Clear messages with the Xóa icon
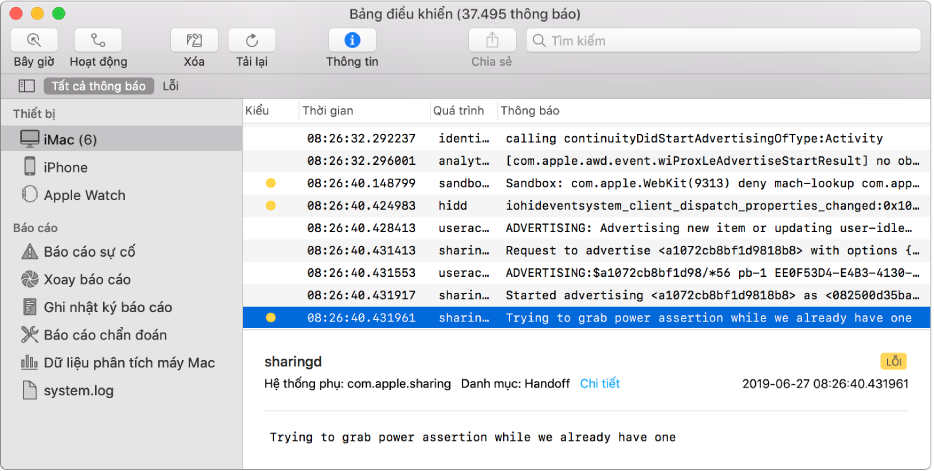This screenshot has width=934, height=471. click(194, 40)
